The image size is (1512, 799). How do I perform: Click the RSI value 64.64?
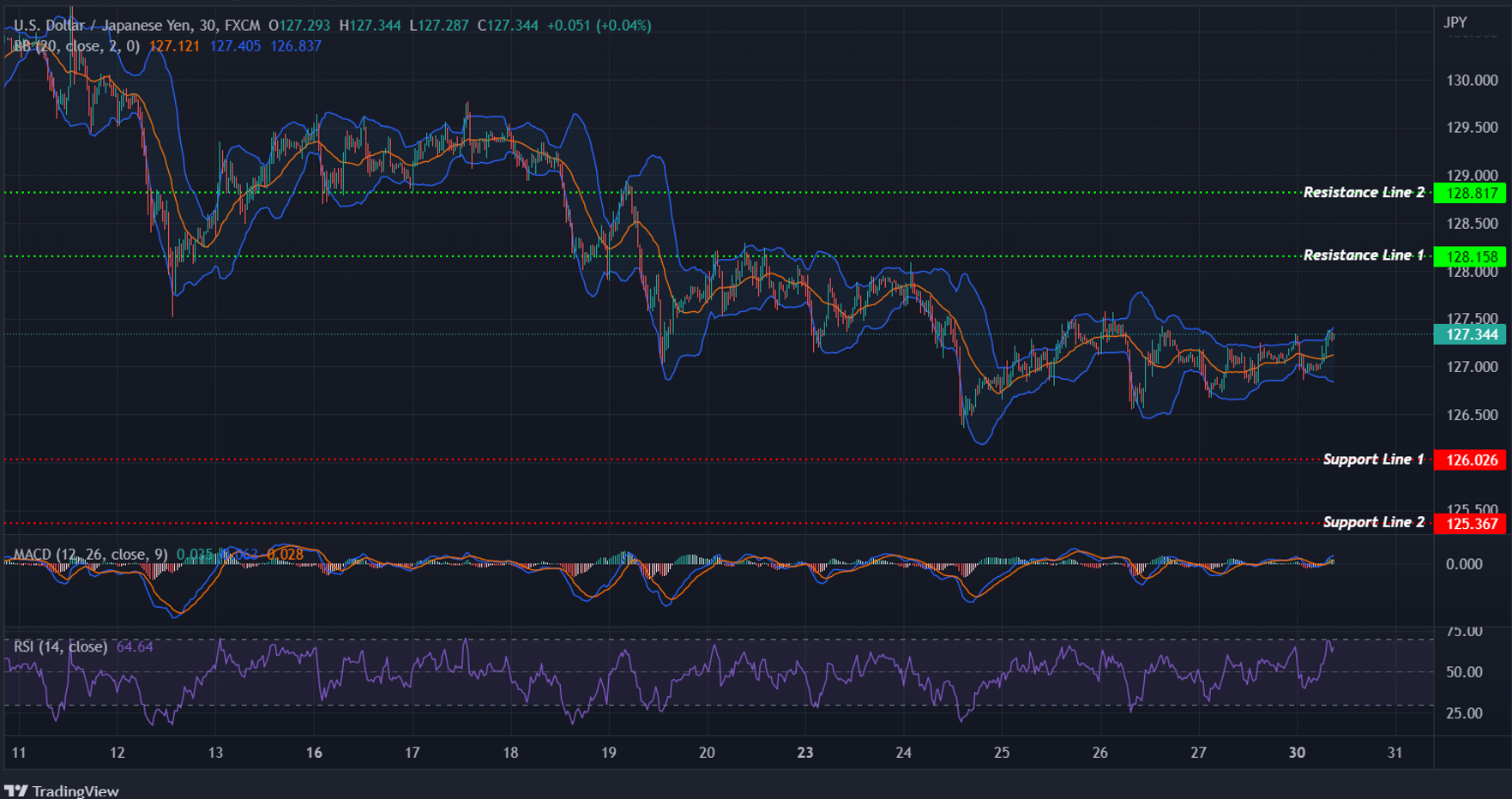click(135, 646)
